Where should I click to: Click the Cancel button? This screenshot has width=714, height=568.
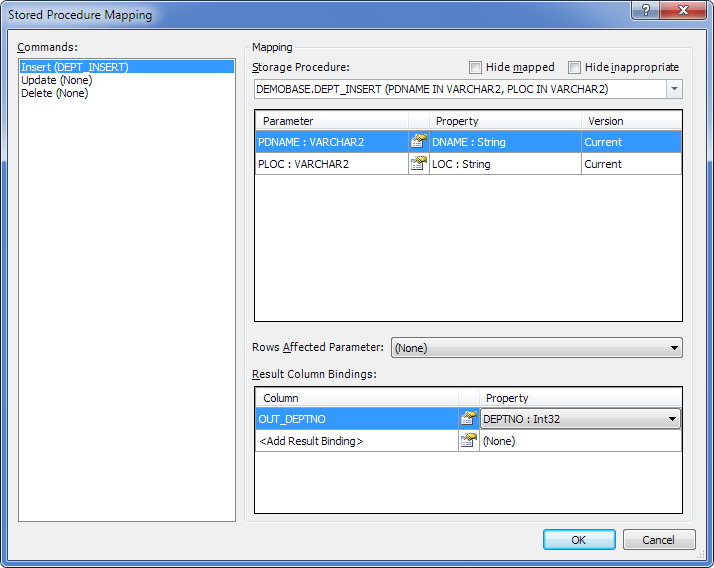(x=658, y=540)
